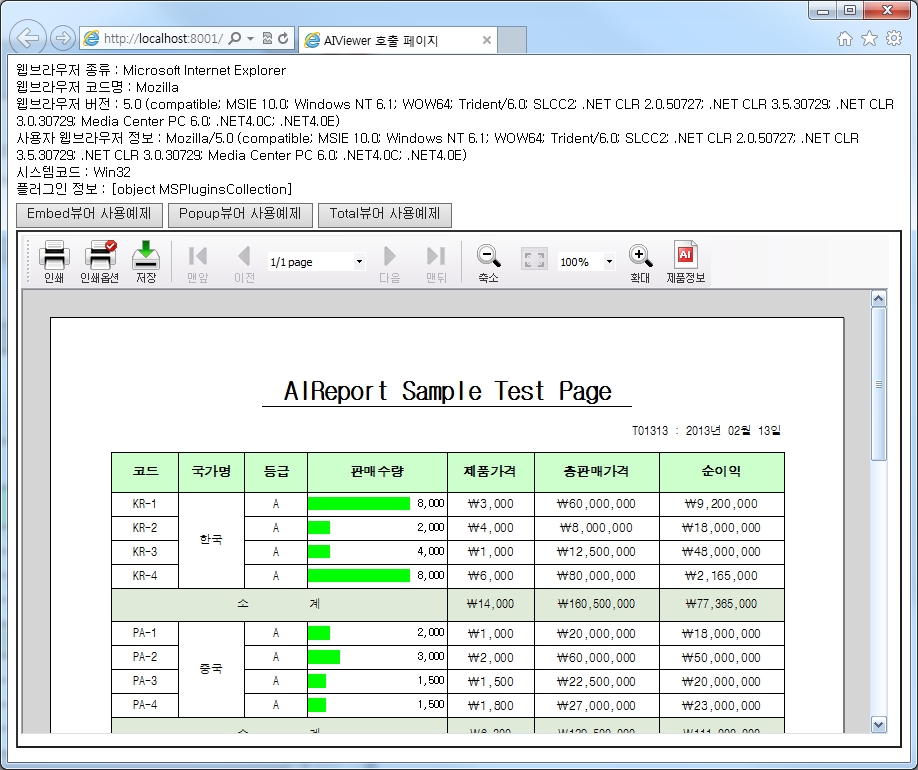
Task: Click the Embed뷰어 사용예제 button
Action: coord(89,214)
